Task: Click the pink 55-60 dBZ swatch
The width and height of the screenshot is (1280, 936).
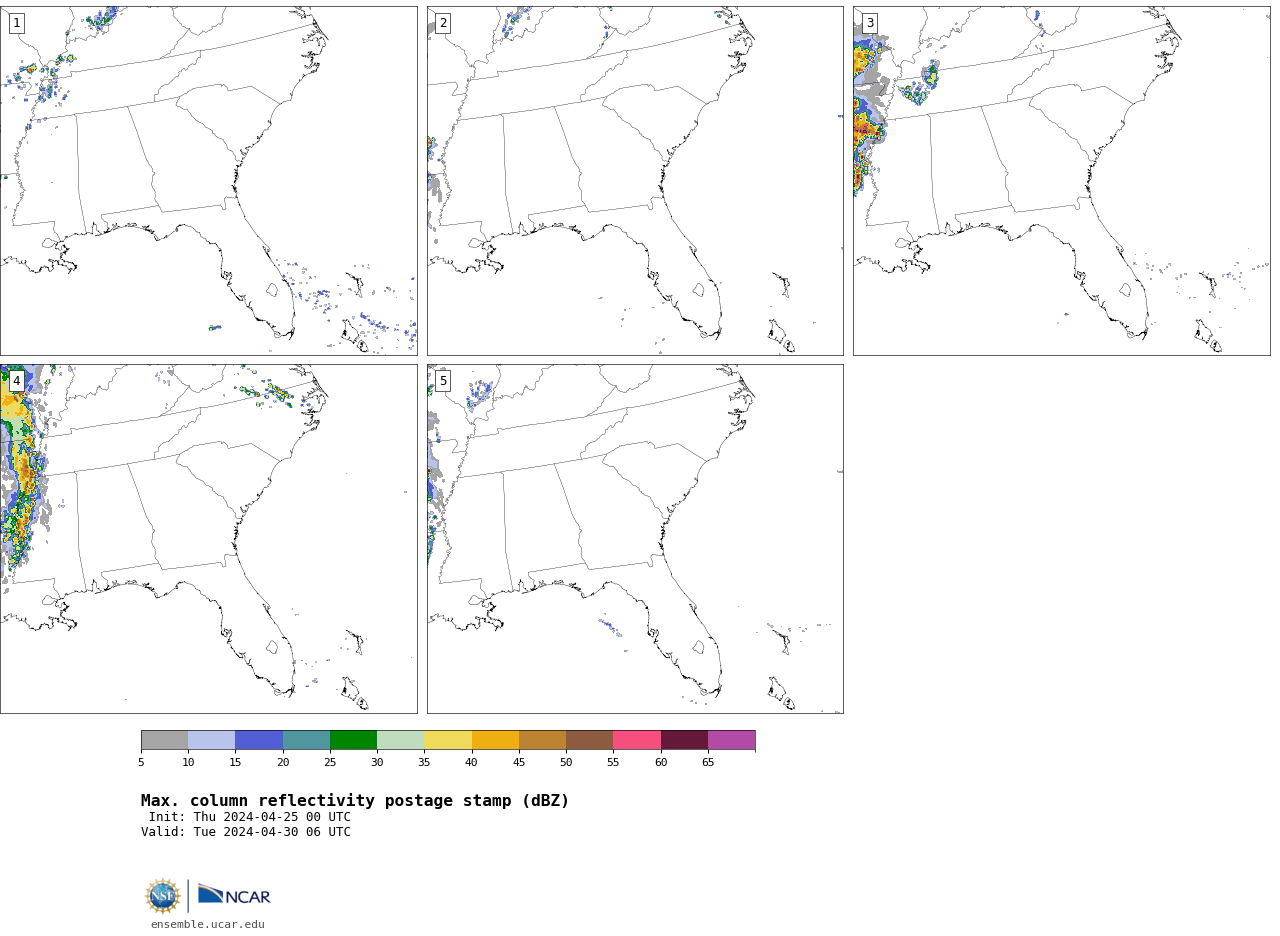Action: click(637, 740)
